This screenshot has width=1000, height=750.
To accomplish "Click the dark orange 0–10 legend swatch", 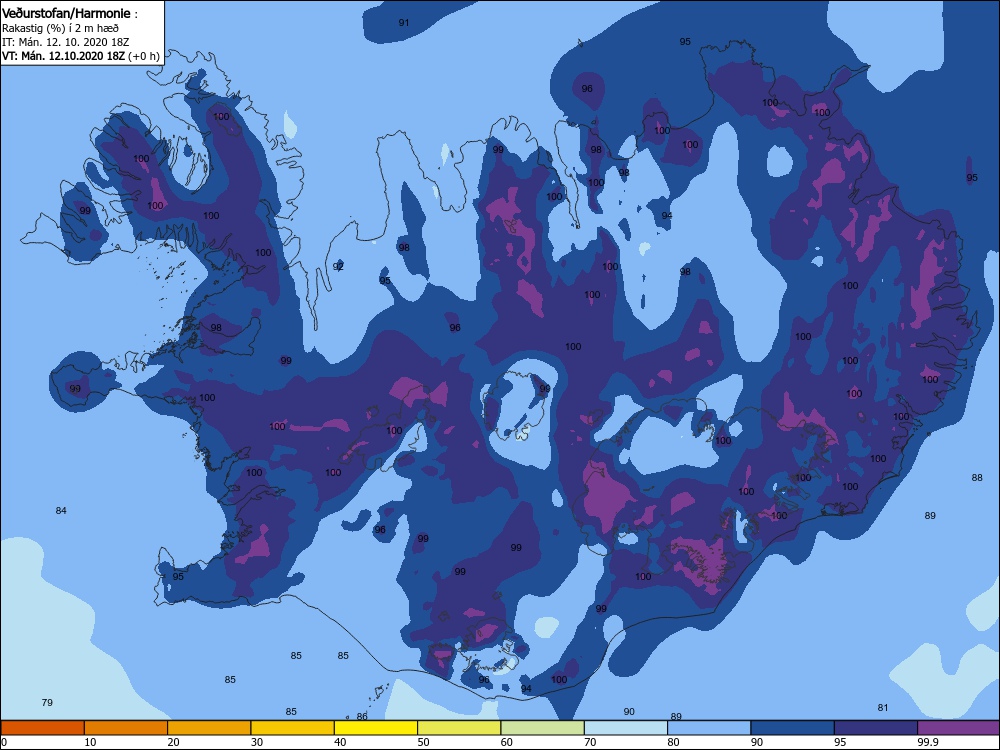I will point(42,728).
